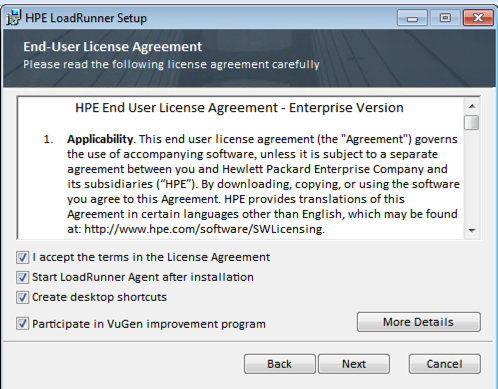Click the 'Please read the following license' subtitle

click(x=171, y=64)
